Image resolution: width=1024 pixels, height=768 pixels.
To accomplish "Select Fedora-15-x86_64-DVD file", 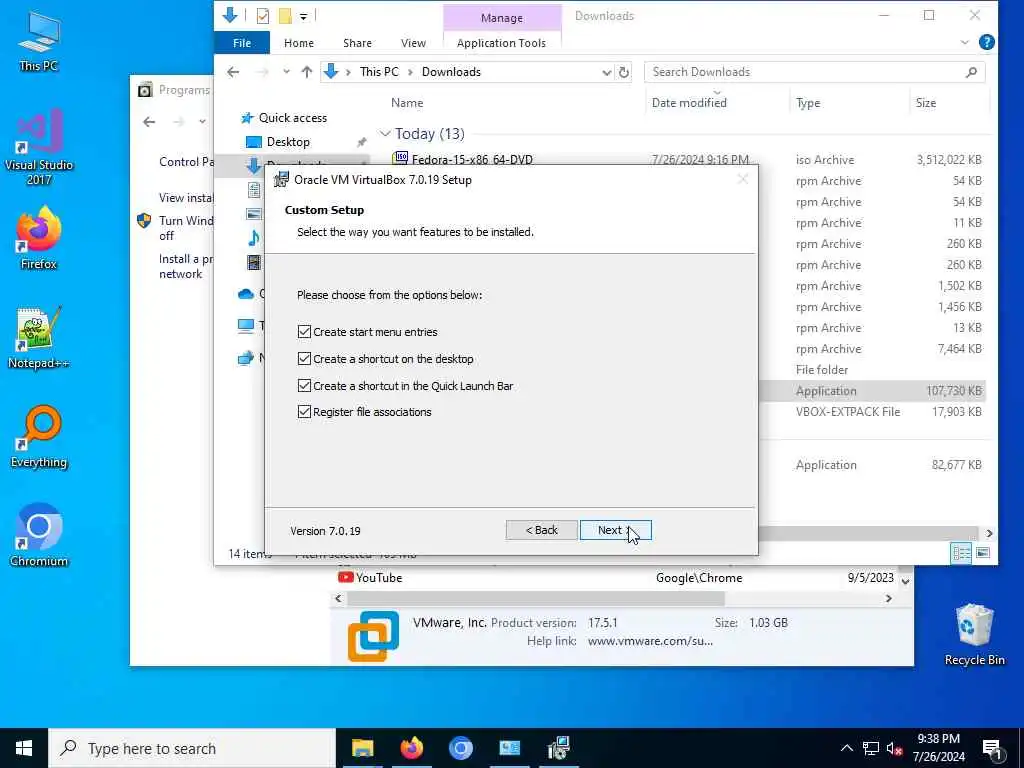I will click(472, 159).
